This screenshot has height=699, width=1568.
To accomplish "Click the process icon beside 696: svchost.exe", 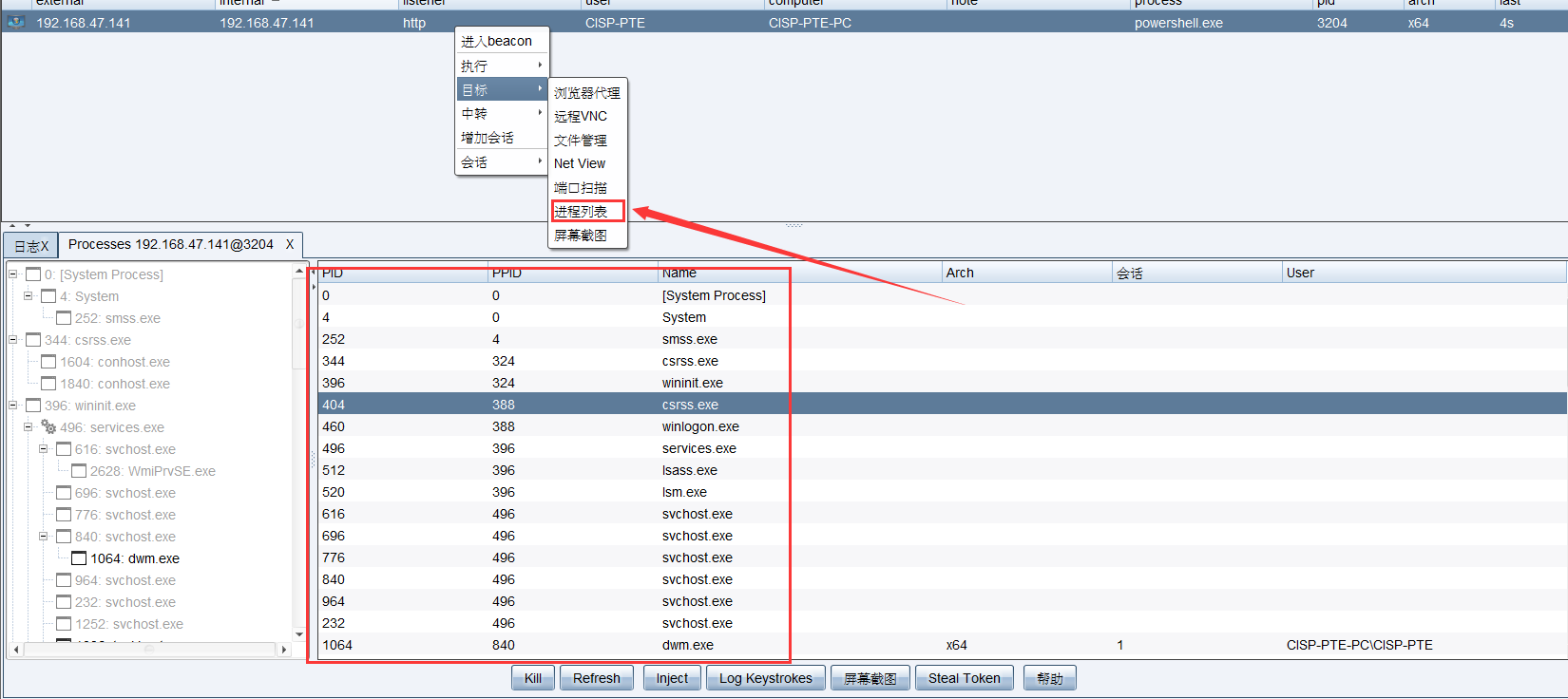I will click(64, 493).
